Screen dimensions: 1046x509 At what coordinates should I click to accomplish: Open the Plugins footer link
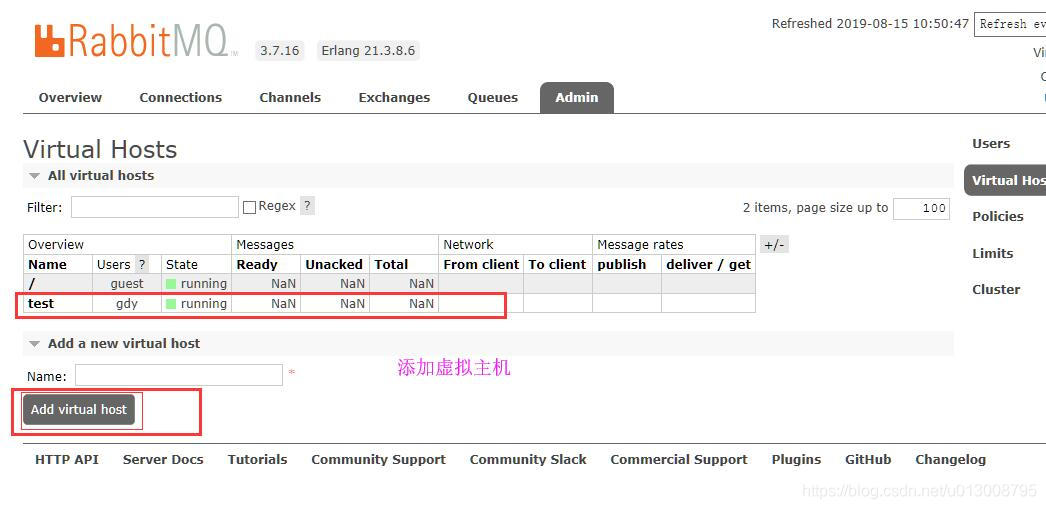797,460
